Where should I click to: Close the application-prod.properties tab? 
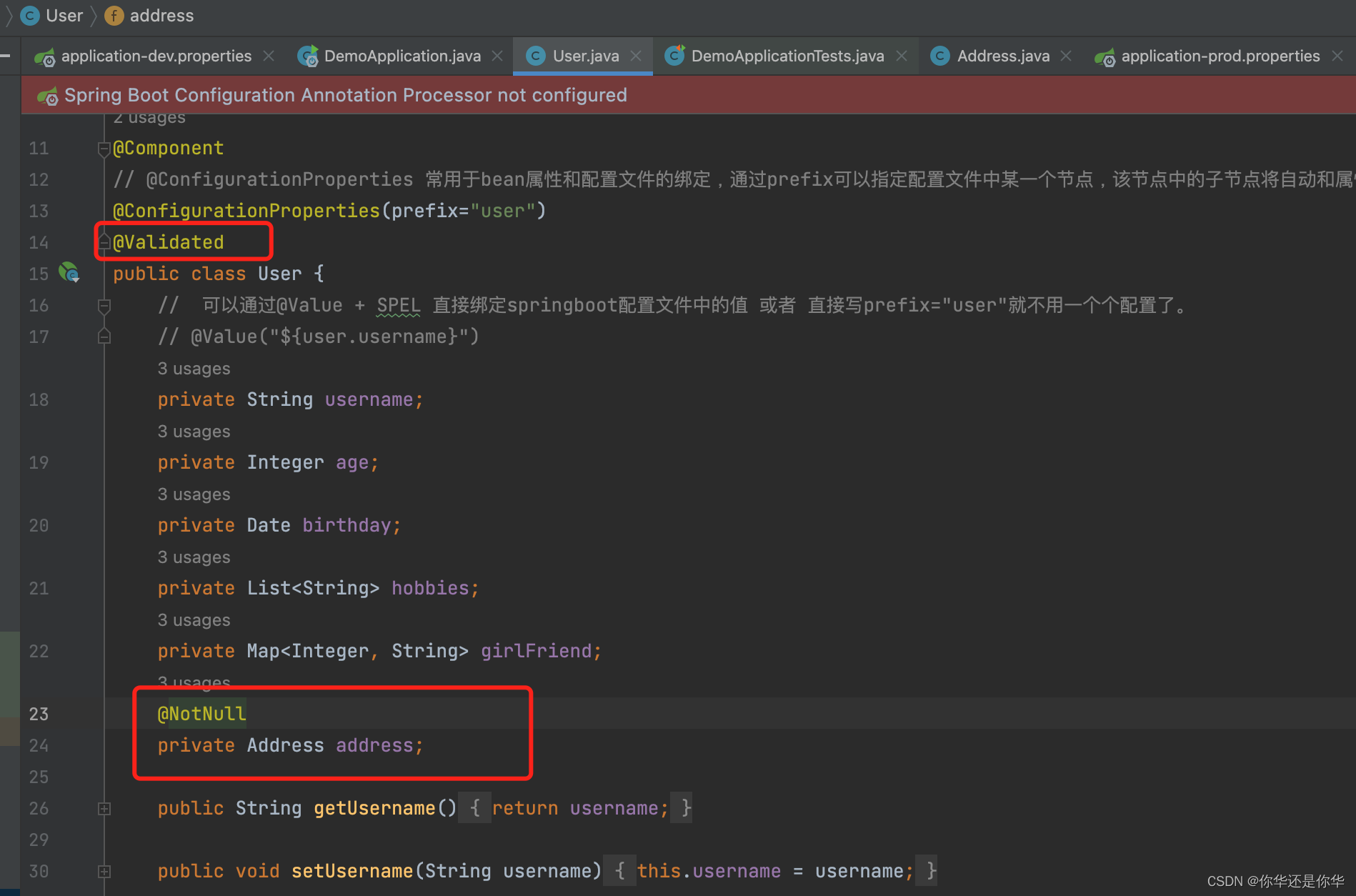pos(1337,56)
